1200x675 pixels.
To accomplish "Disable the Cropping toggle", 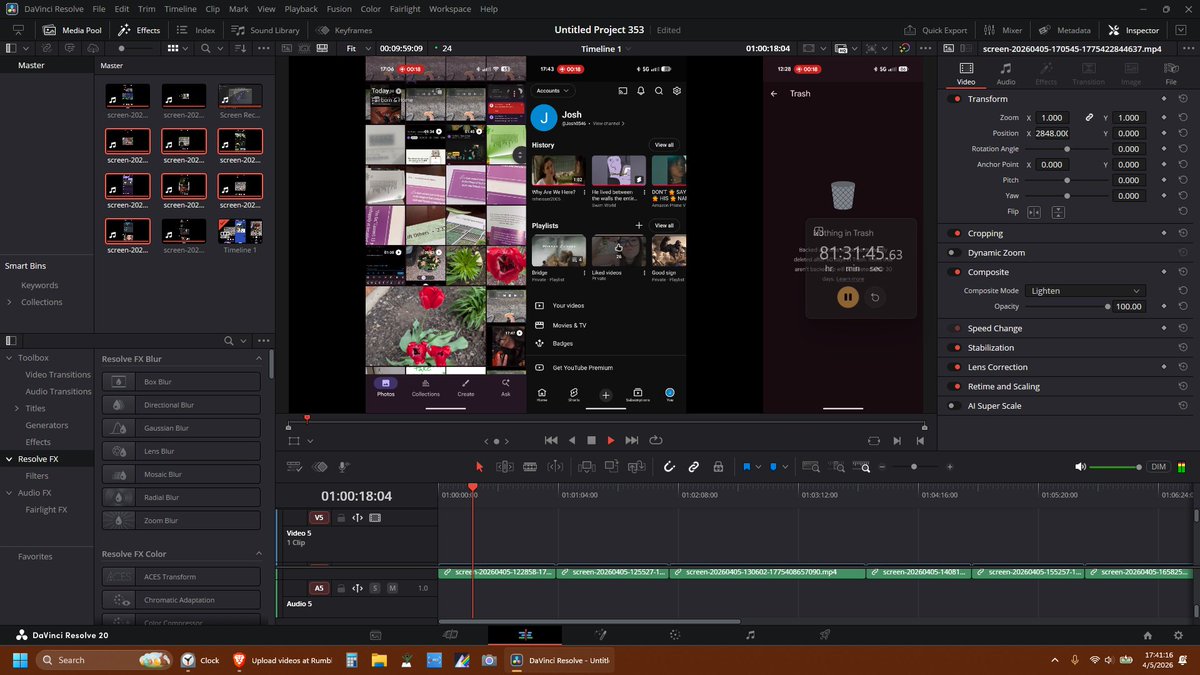I will 956,234.
